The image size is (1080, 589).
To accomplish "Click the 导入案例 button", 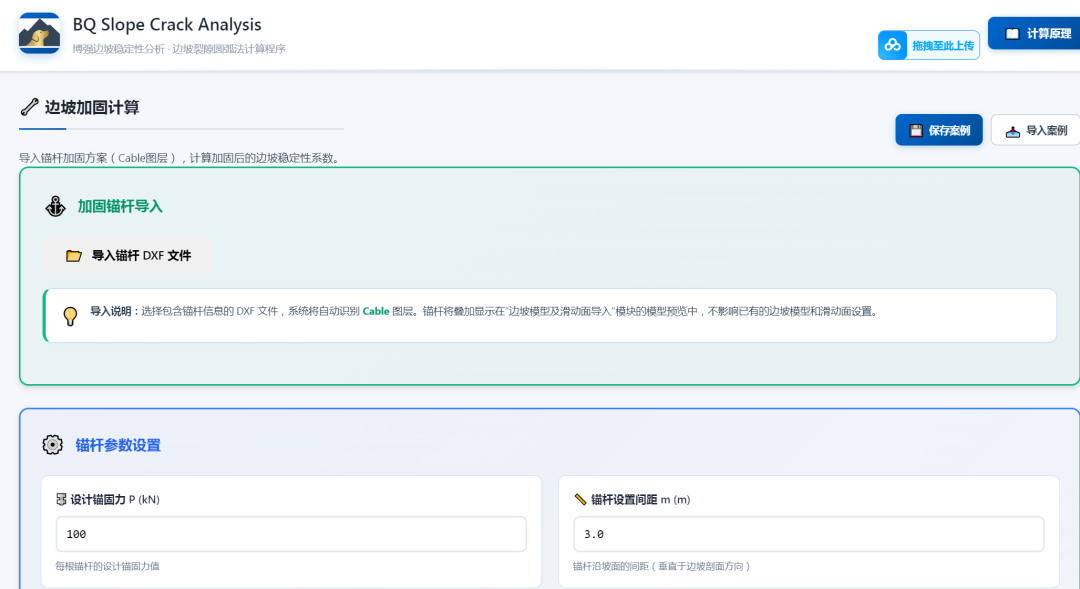I will (1035, 130).
